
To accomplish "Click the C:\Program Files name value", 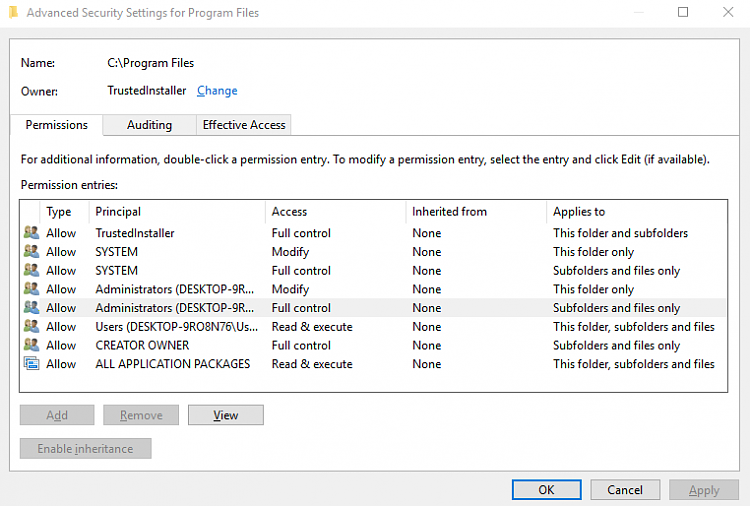I will pos(151,63).
